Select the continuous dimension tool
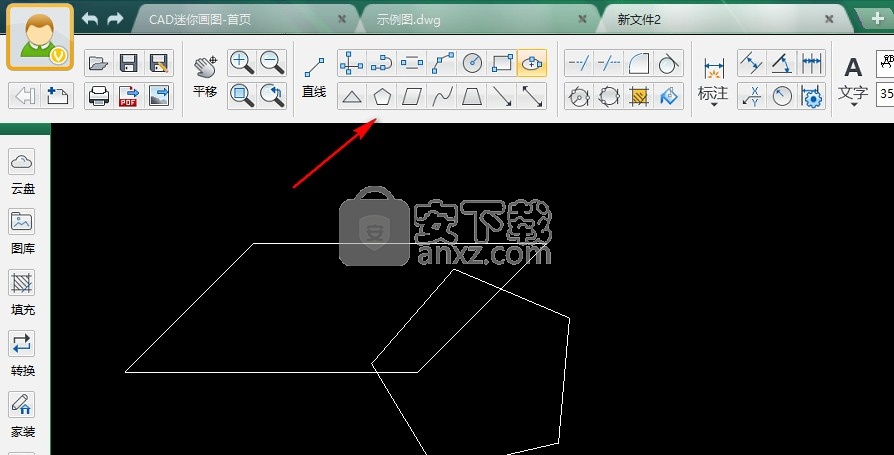 click(x=811, y=63)
